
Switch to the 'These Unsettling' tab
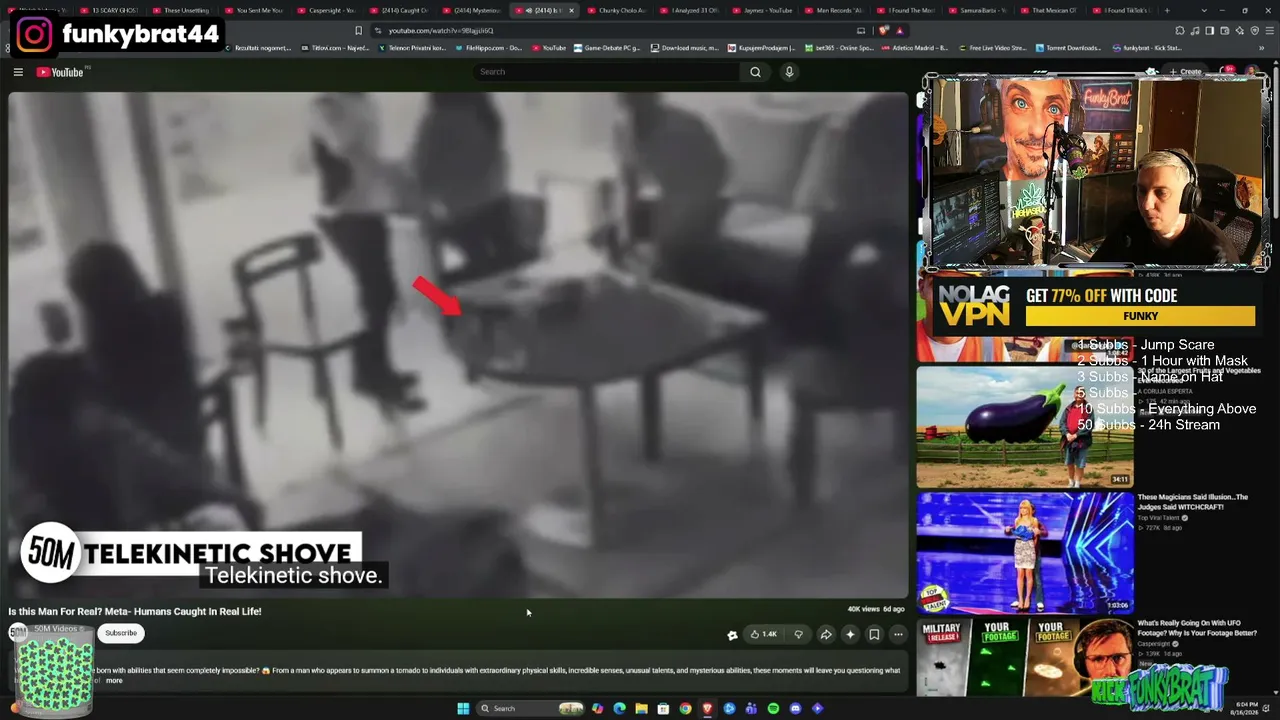coord(181,10)
